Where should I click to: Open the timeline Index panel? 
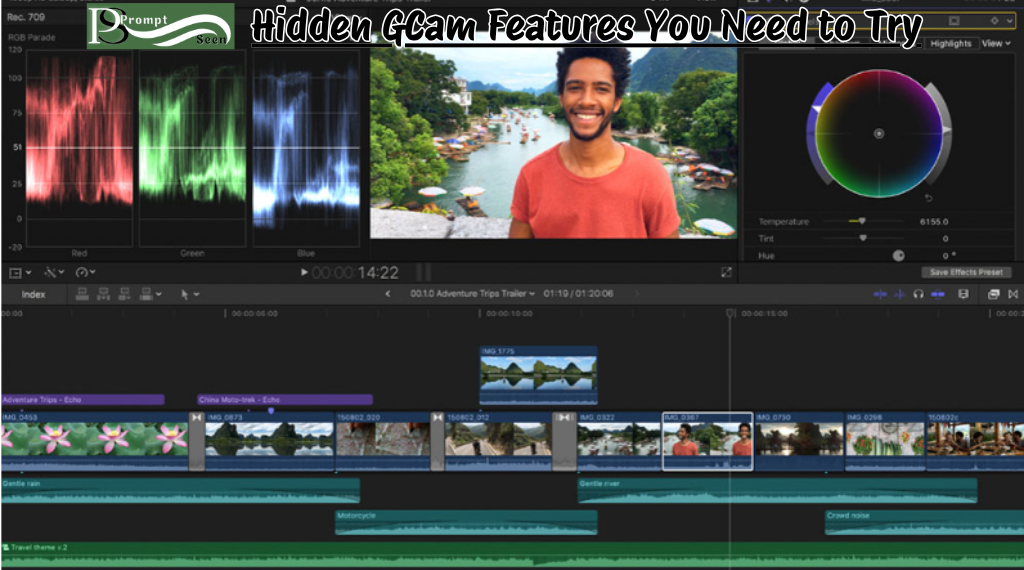(33, 294)
